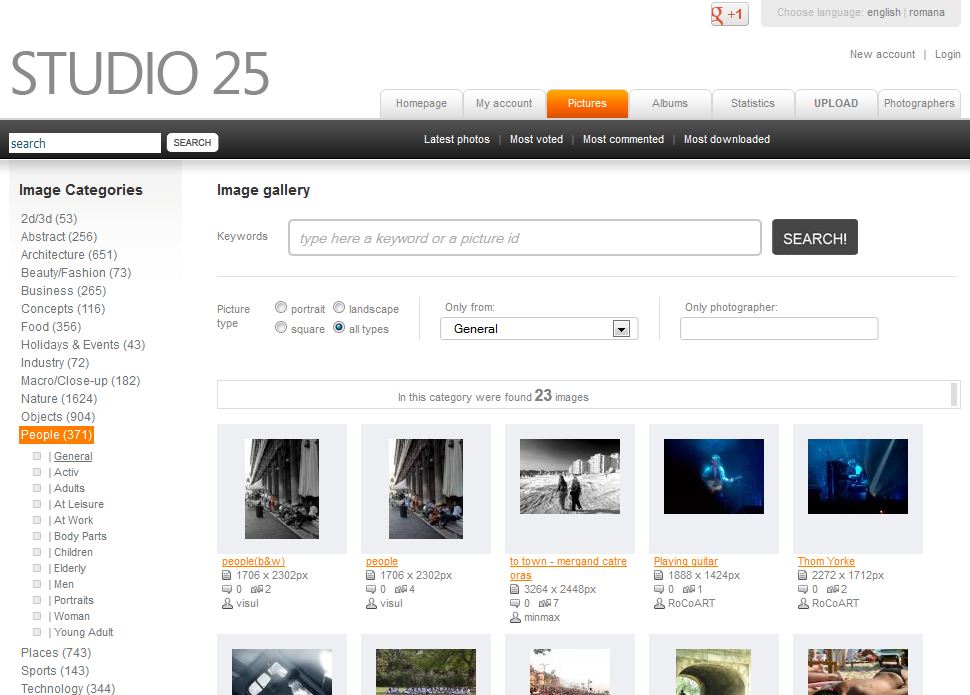Image resolution: width=970 pixels, height=695 pixels.
Task: Select the Children subcategory
Action: point(73,552)
